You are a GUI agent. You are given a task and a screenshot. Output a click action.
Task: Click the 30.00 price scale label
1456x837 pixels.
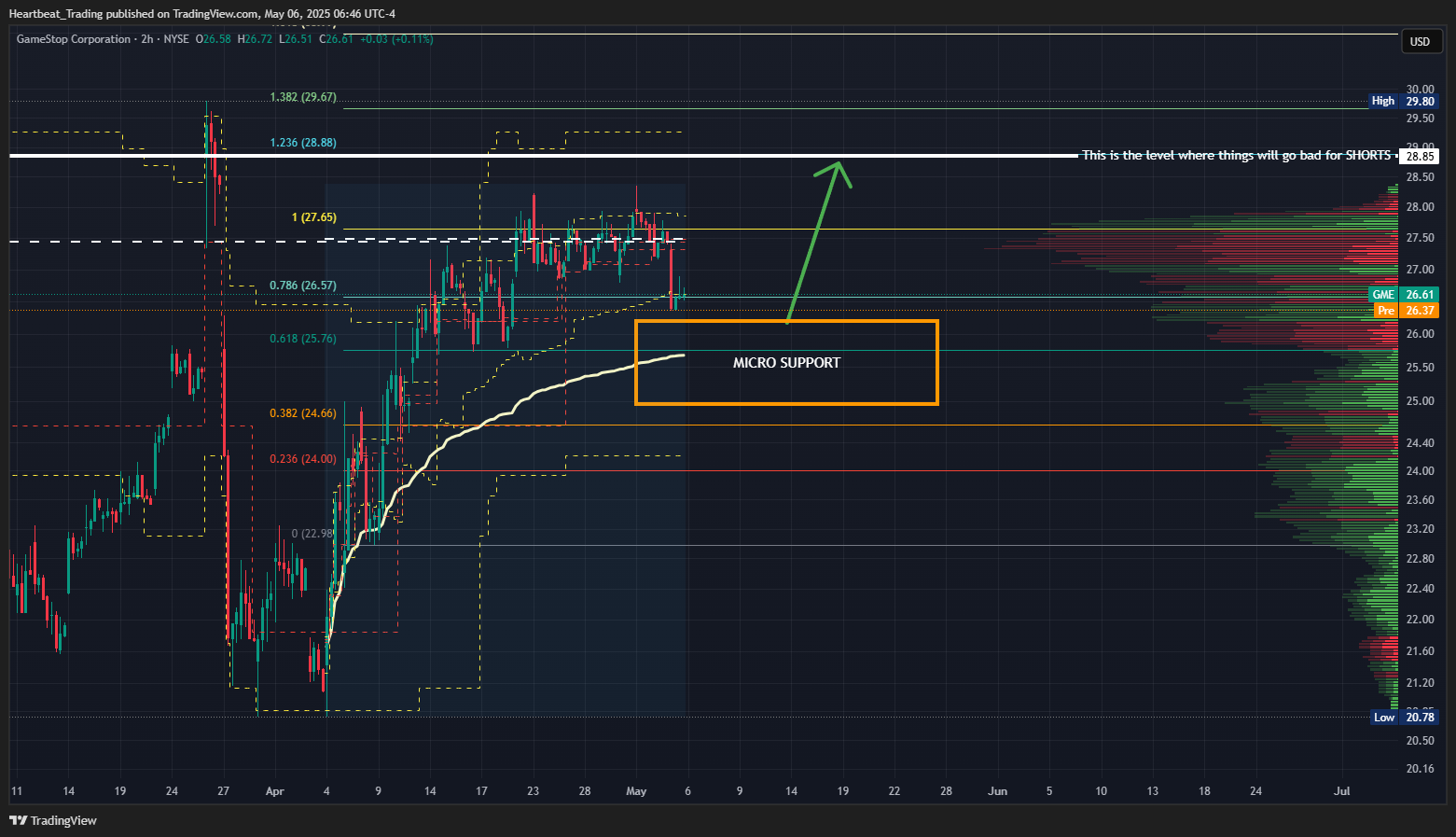[x=1420, y=90]
